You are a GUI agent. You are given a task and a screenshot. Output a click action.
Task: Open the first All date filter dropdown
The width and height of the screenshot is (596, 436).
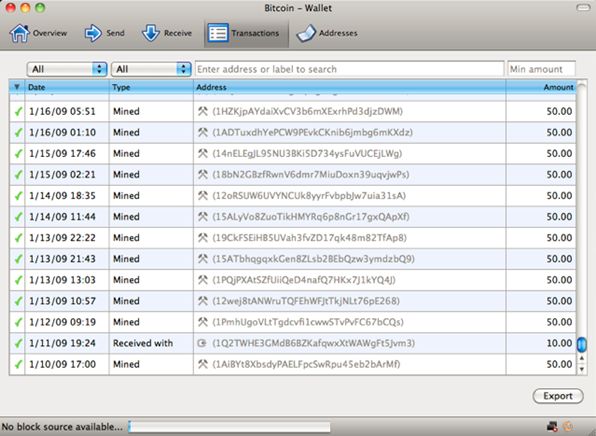point(67,69)
